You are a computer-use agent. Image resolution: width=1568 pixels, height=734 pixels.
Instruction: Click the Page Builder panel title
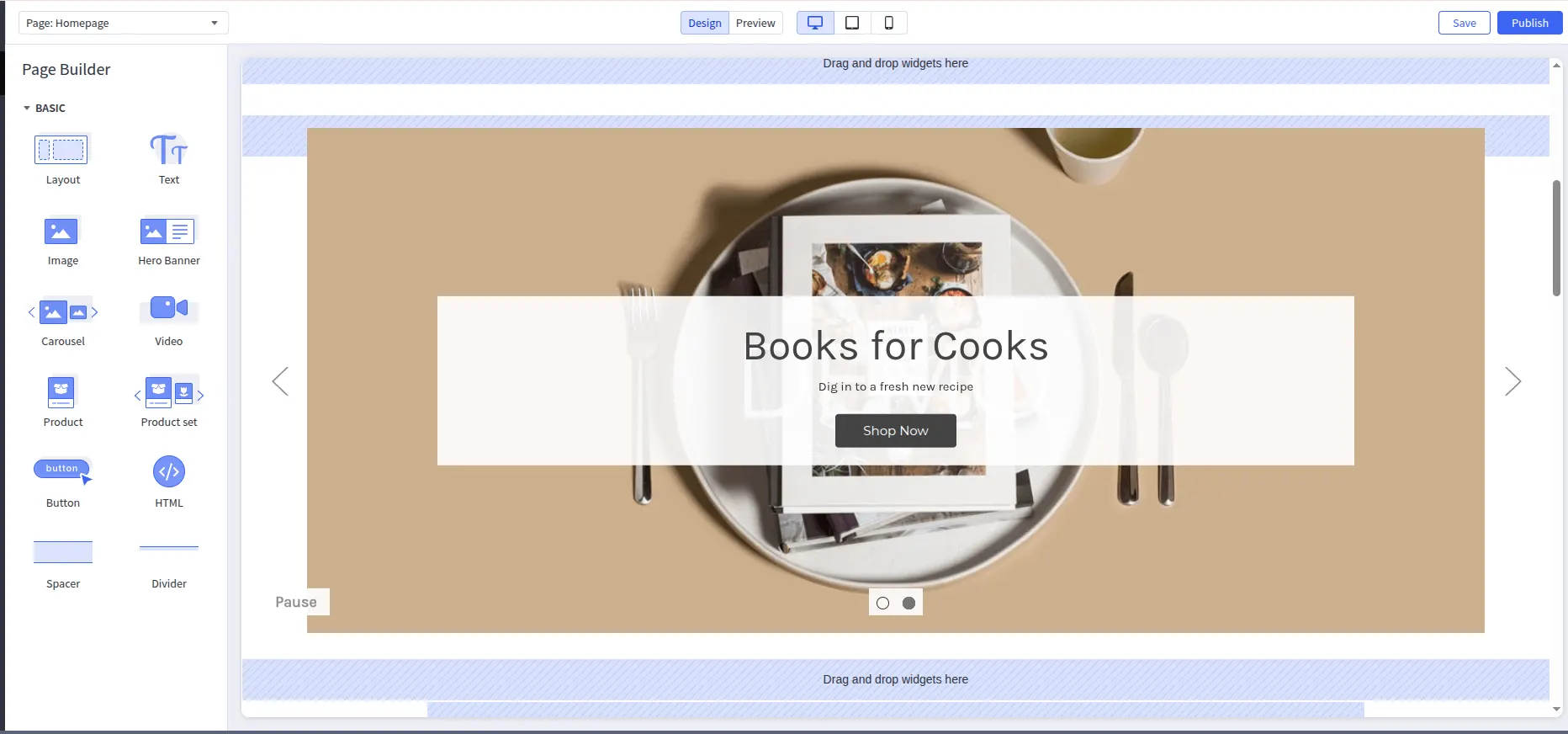point(66,69)
